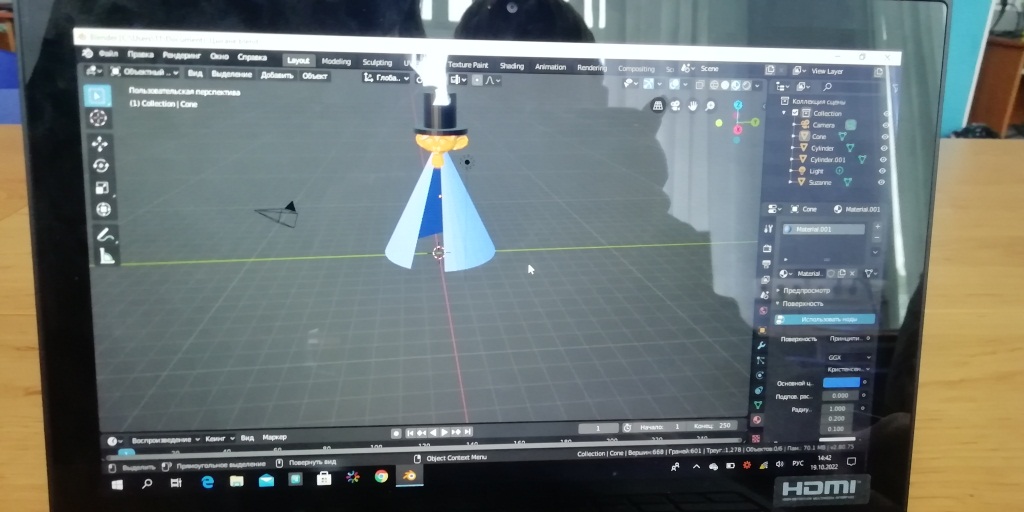The width and height of the screenshot is (1024, 512).
Task: Open Output properties tab
Action: (767, 264)
